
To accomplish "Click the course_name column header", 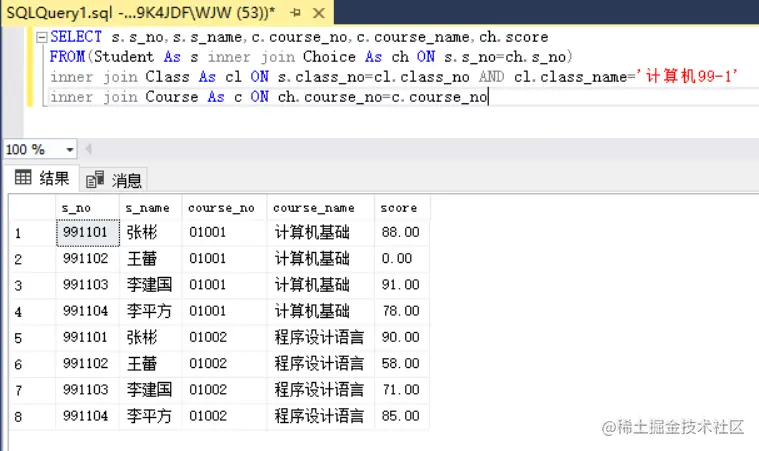I will [320, 208].
